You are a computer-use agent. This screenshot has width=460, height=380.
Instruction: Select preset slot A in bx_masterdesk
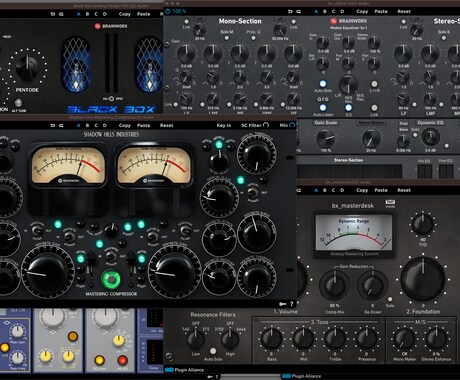(316, 190)
